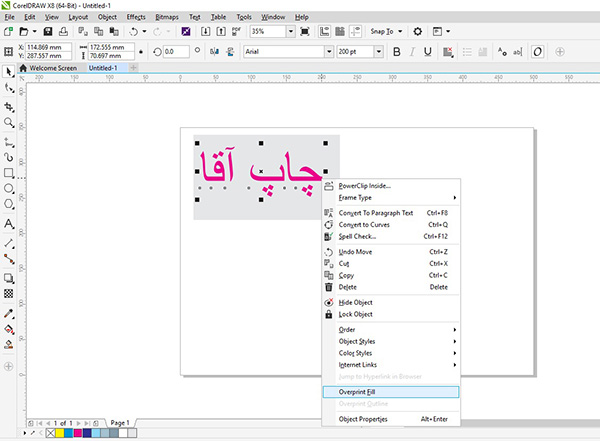Click the Import icon
The width and height of the screenshot is (600, 441).
205,31
